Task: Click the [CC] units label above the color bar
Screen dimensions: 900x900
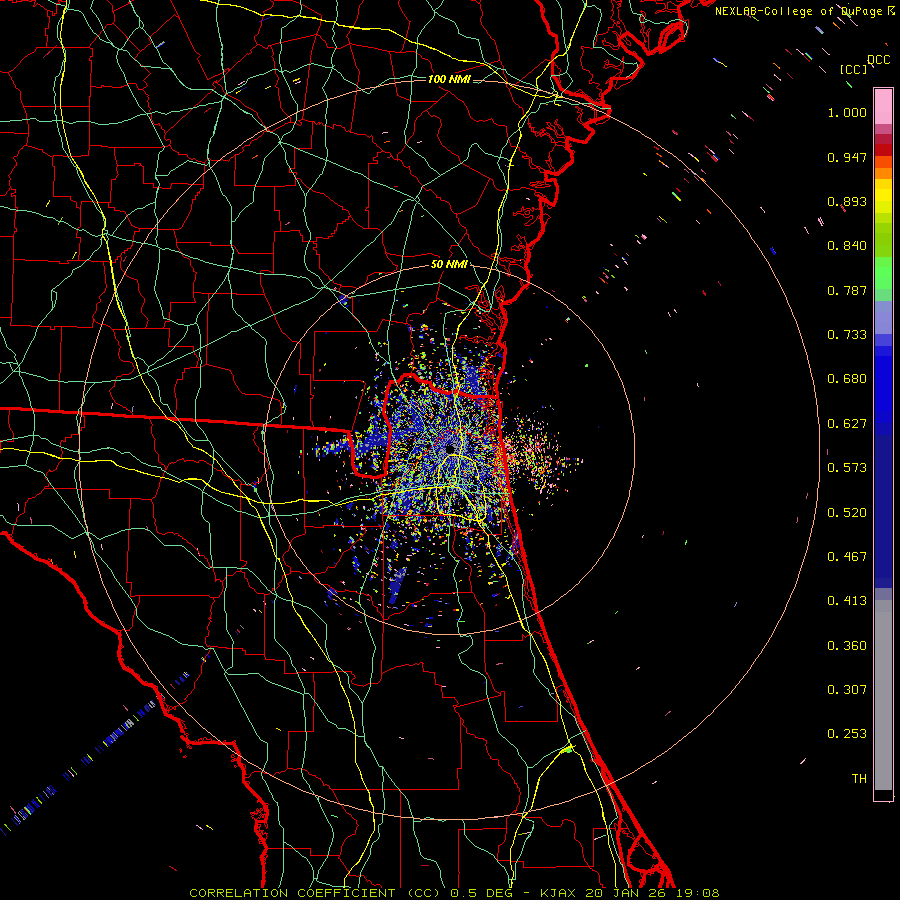Action: coord(854,69)
